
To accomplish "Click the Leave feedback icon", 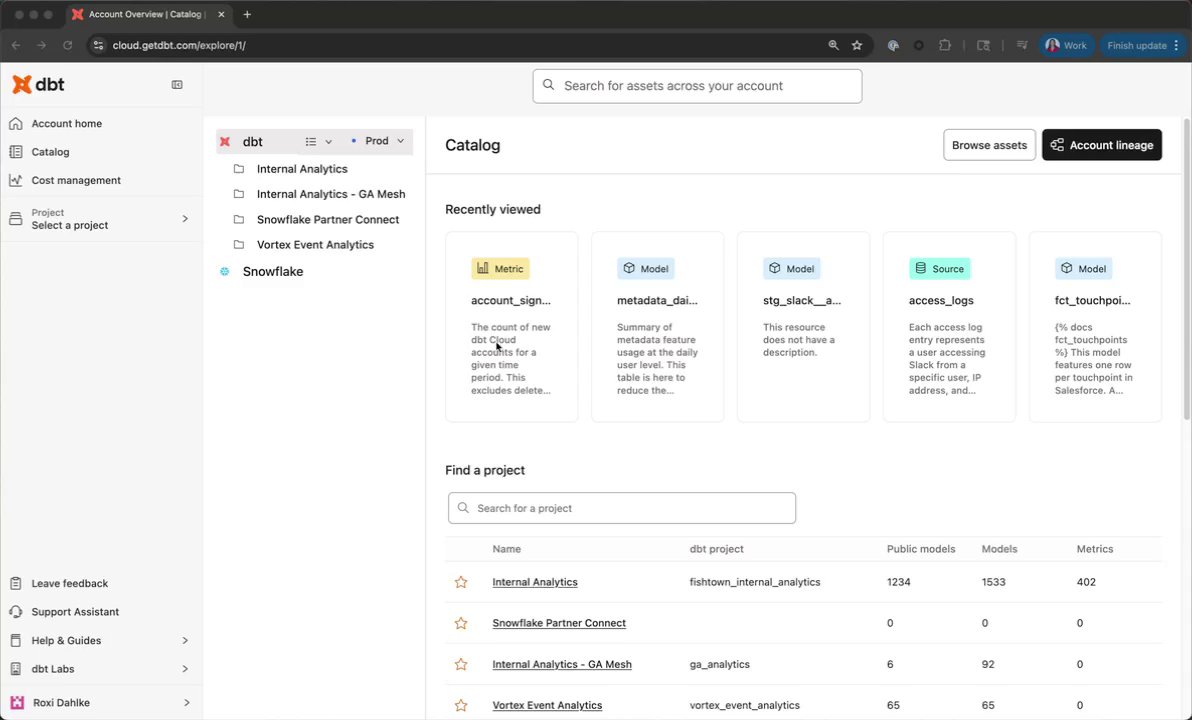I will 16,583.
